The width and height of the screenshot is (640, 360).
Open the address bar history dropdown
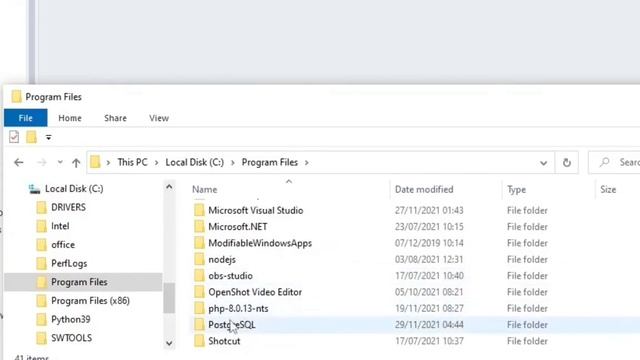pyautogui.click(x=543, y=163)
